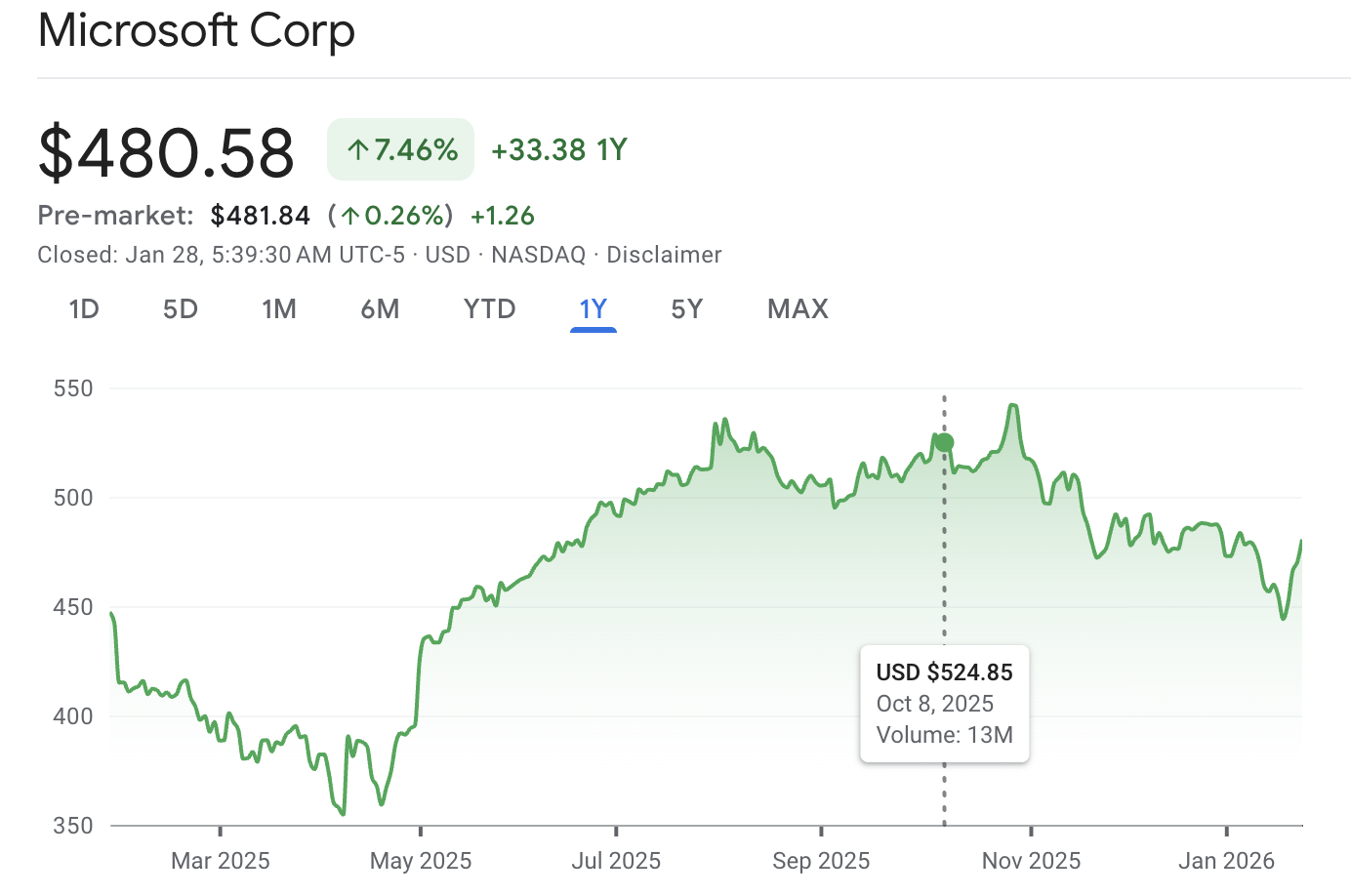Image resolution: width=1351 pixels, height=896 pixels.
Task: Click the +7.46% change percentage
Action: 414,148
